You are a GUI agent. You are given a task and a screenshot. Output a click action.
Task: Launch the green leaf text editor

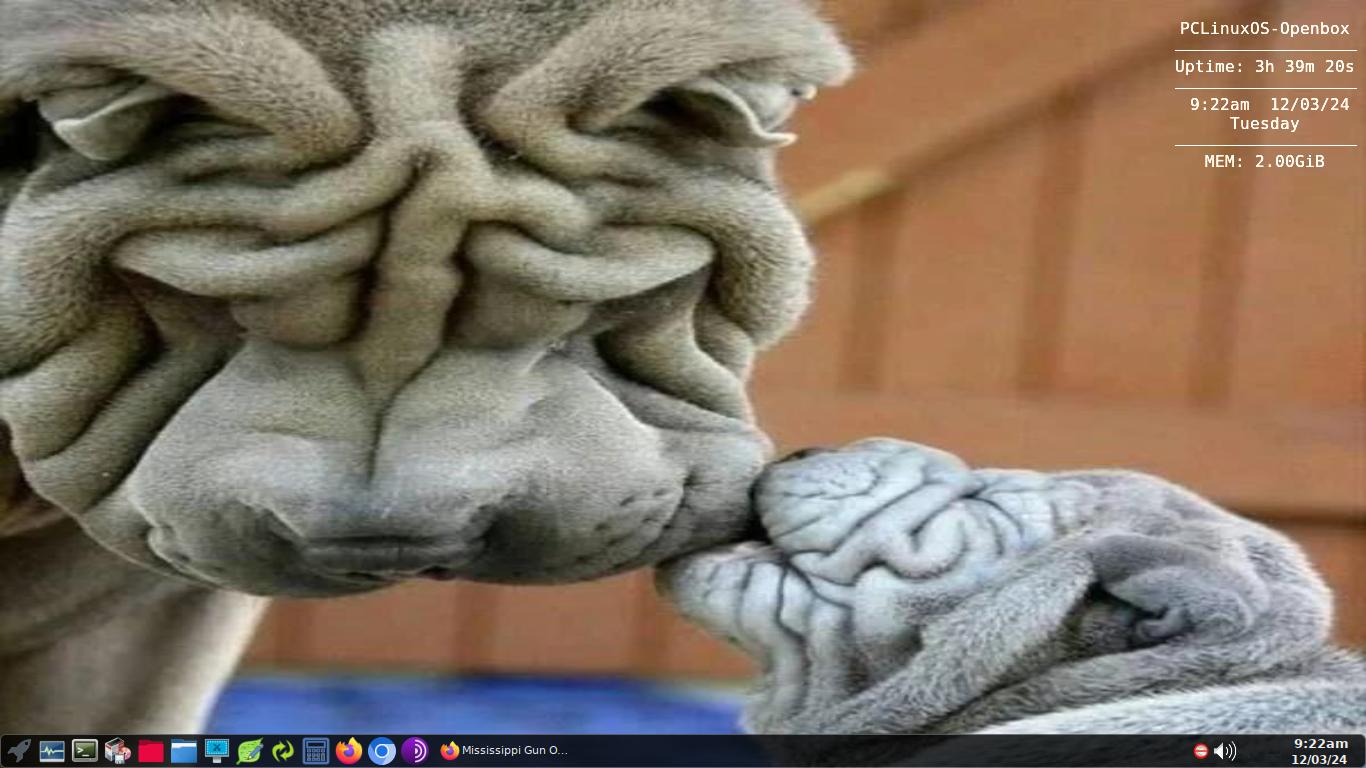[250, 750]
